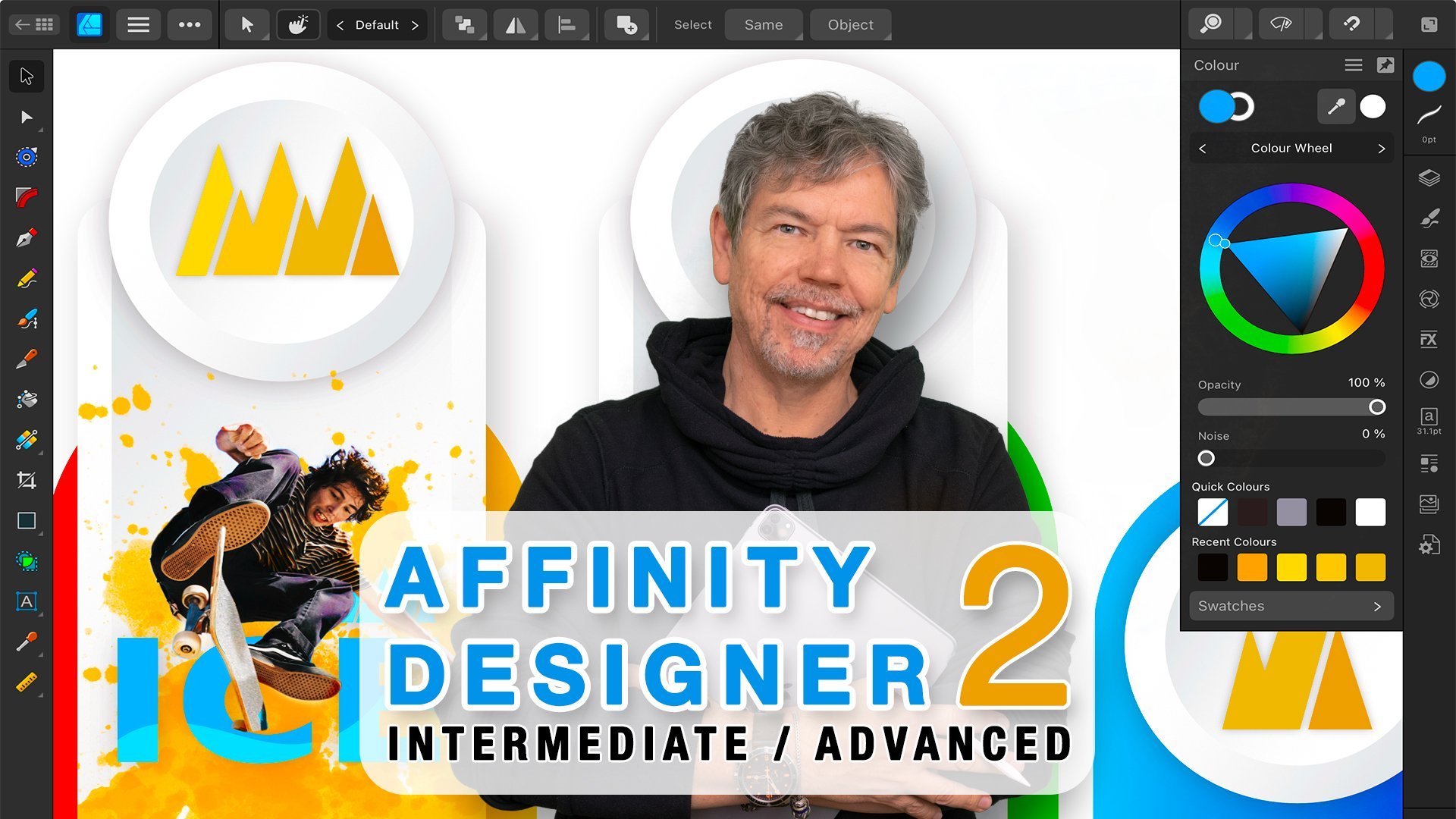Click the Same selection button

[x=763, y=25]
